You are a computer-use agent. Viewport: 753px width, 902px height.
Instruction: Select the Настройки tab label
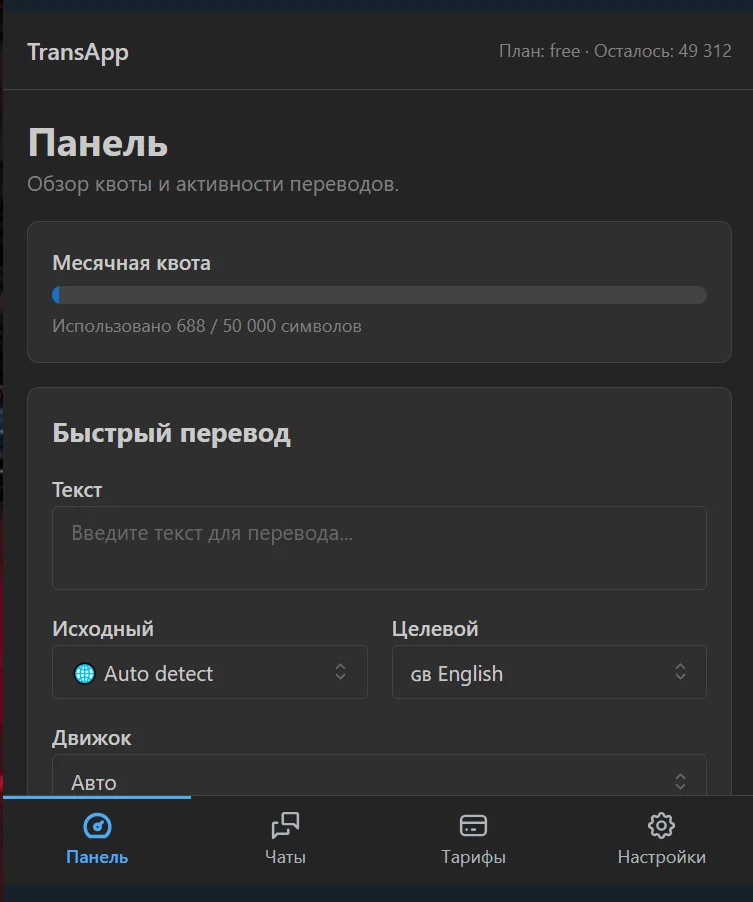click(662, 857)
